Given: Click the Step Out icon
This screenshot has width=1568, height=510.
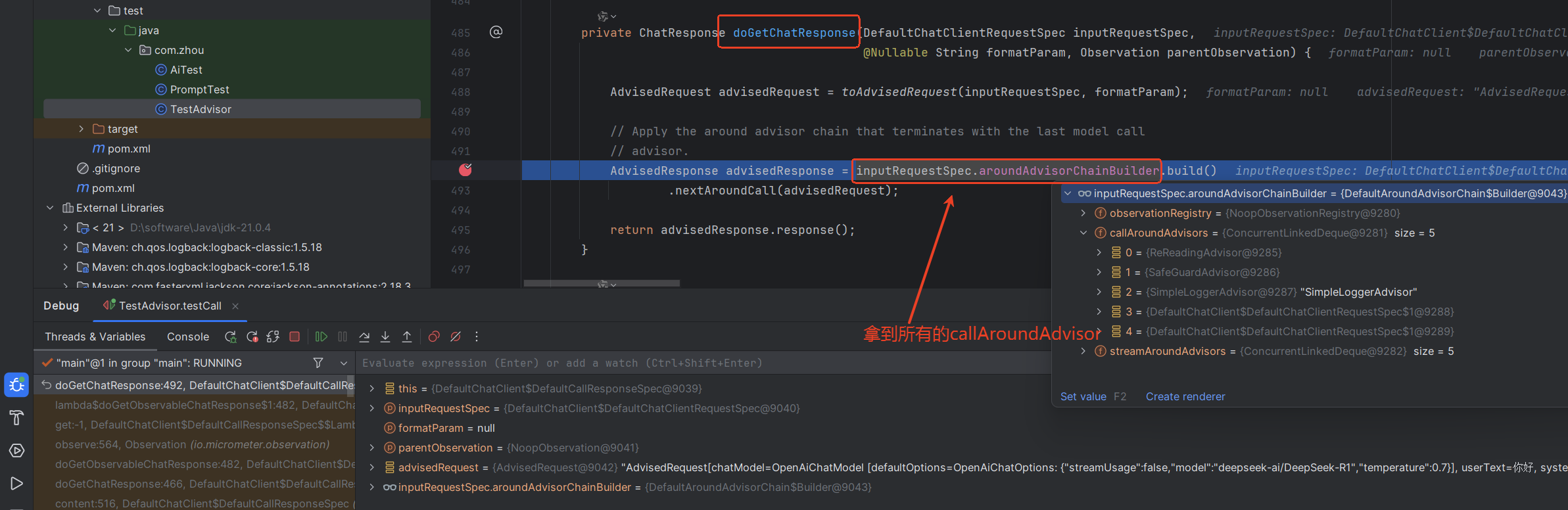Looking at the screenshot, I should tap(407, 336).
